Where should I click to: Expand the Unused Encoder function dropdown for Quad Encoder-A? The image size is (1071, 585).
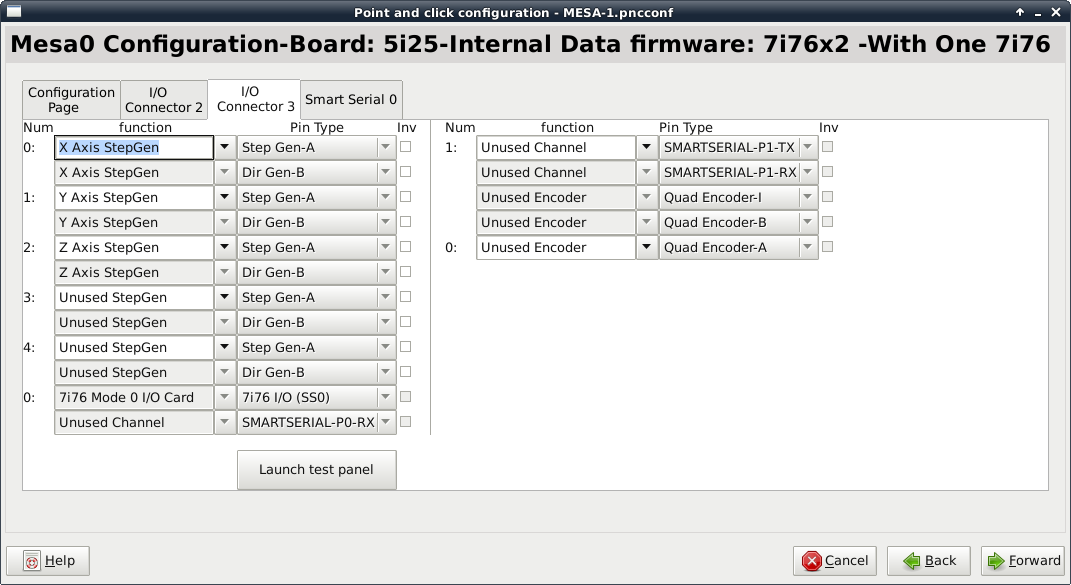coord(646,247)
